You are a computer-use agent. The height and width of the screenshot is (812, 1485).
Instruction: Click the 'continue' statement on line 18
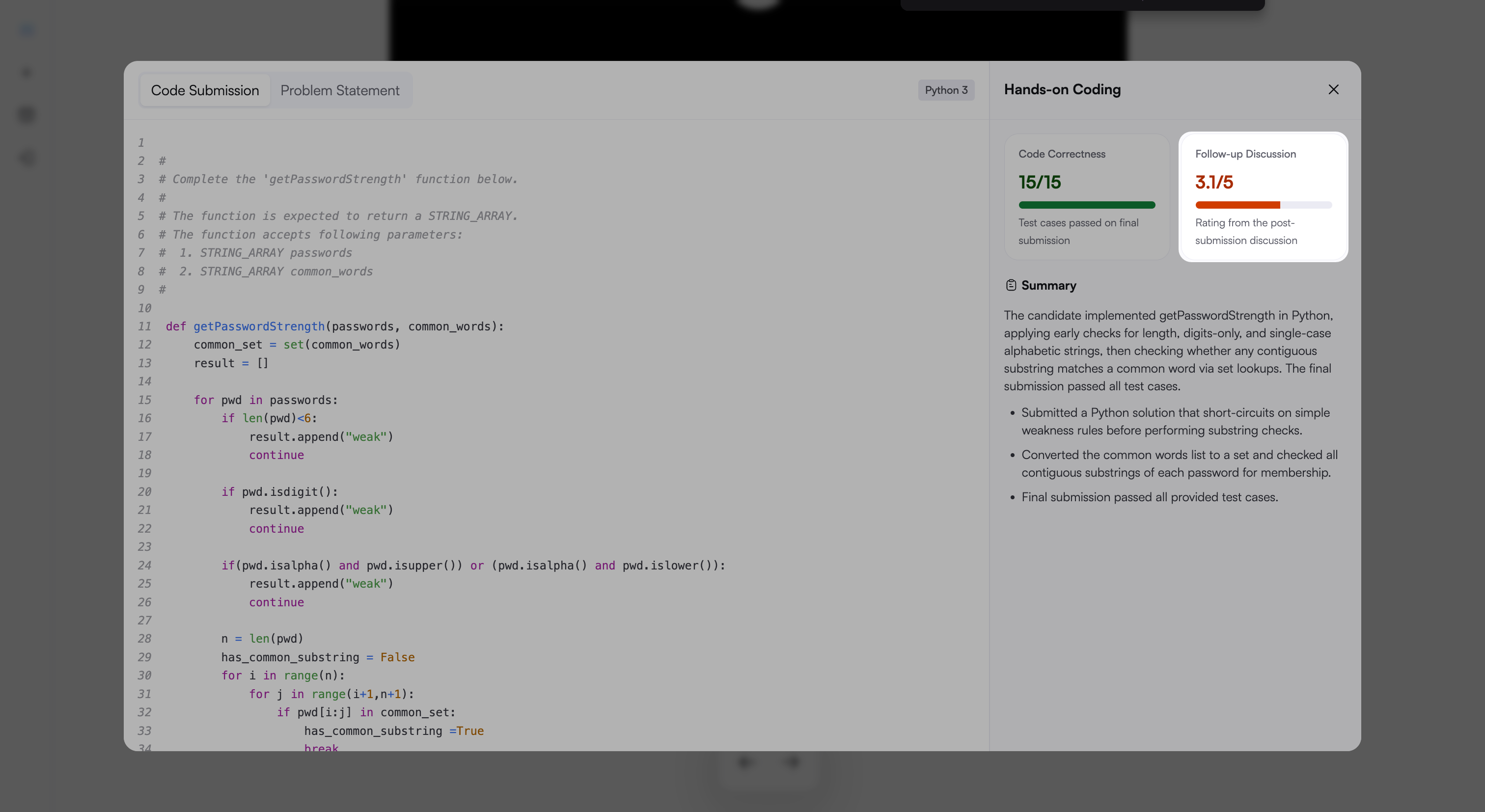(x=276, y=455)
